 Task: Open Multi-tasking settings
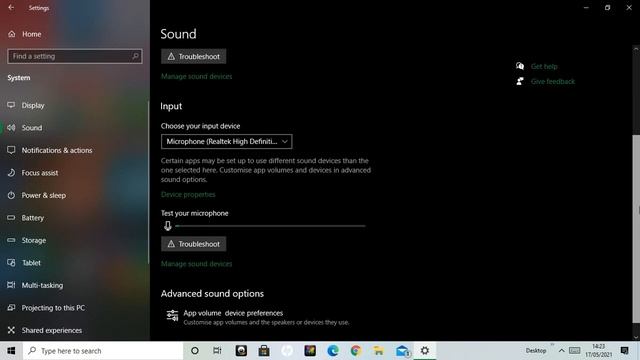(42, 285)
